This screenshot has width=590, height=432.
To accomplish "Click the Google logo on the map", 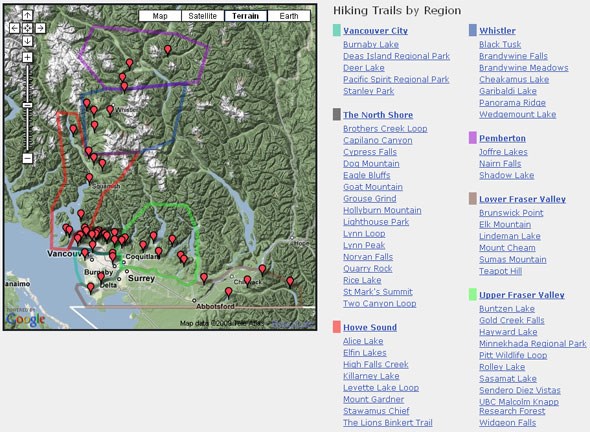I will click(26, 319).
